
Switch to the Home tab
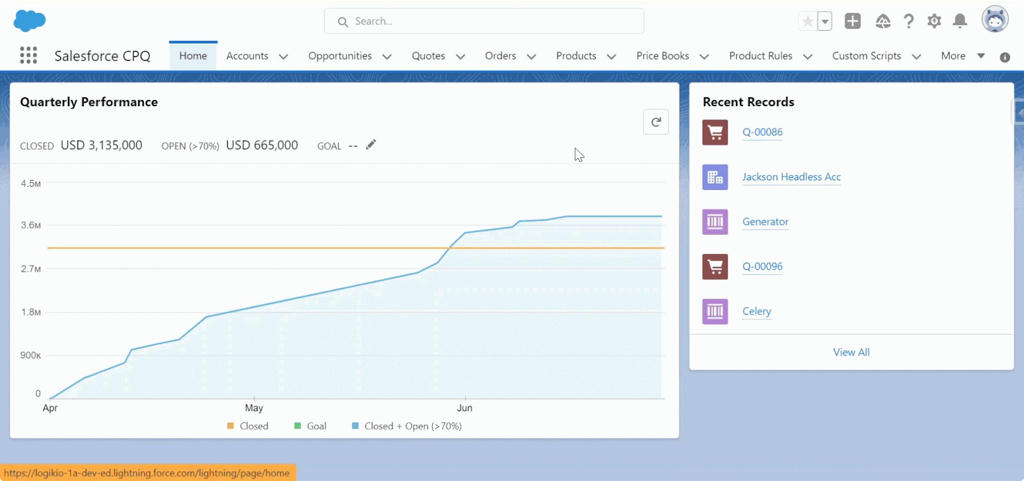click(193, 56)
